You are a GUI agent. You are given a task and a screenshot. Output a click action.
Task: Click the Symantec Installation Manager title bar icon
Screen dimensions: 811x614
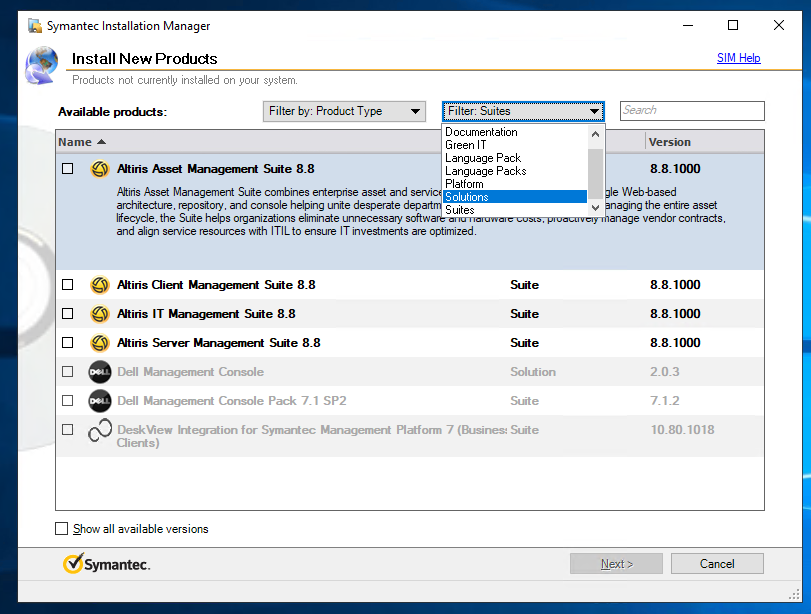(x=35, y=25)
